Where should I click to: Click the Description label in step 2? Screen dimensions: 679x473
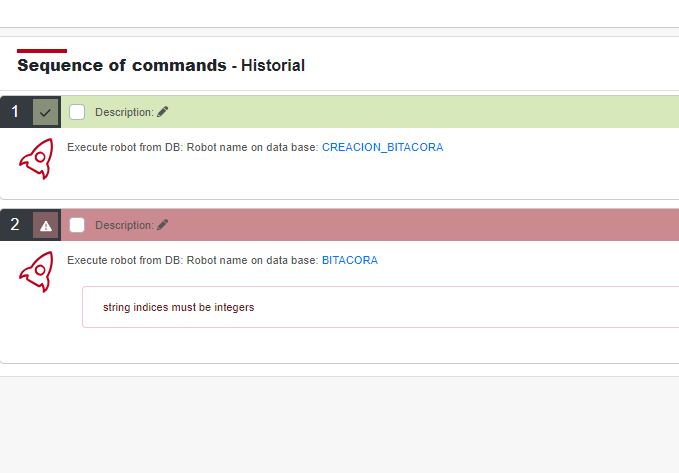[124, 225]
